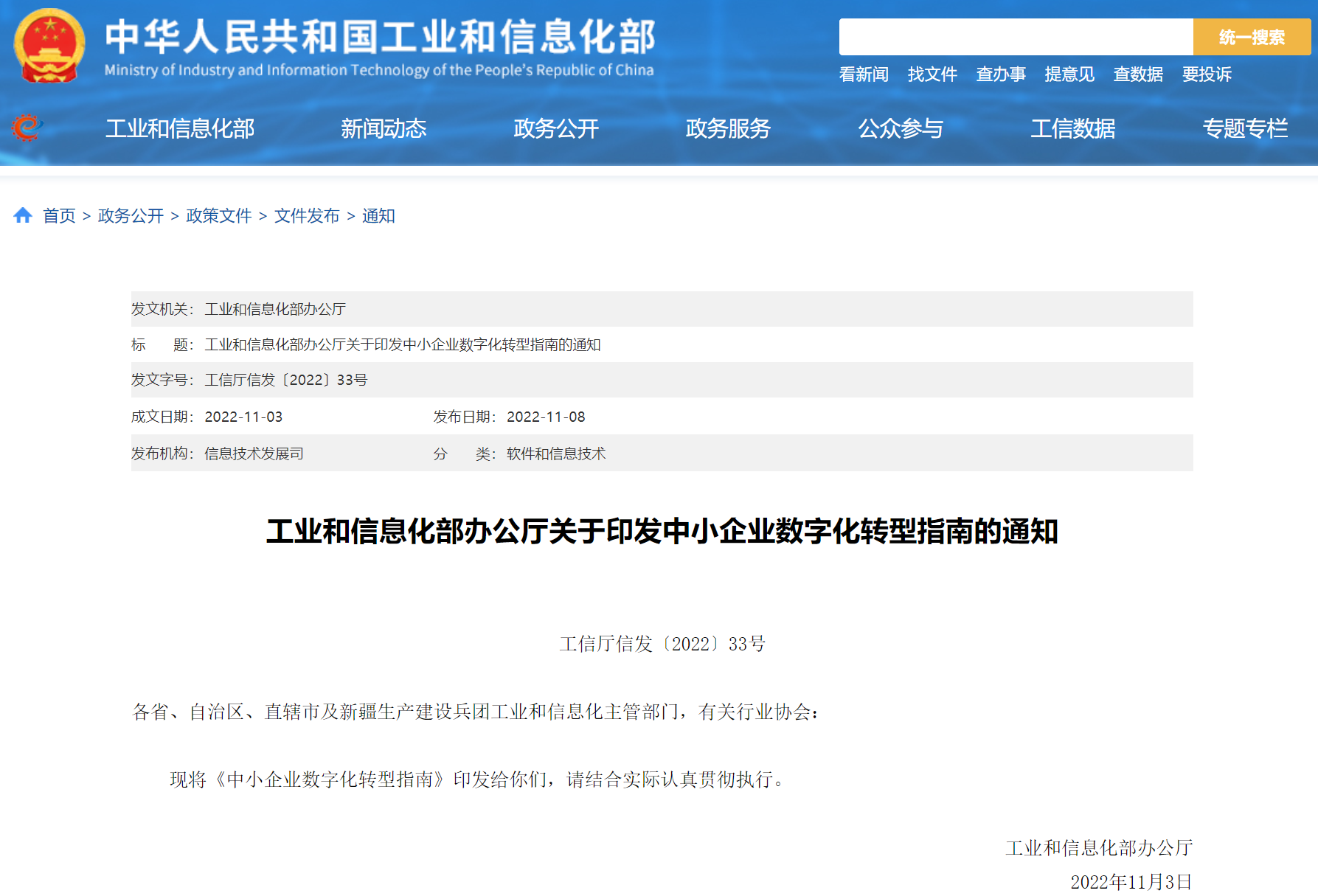Navigate to 通知 in the breadcrumb
This screenshot has width=1318, height=896.
[x=378, y=216]
